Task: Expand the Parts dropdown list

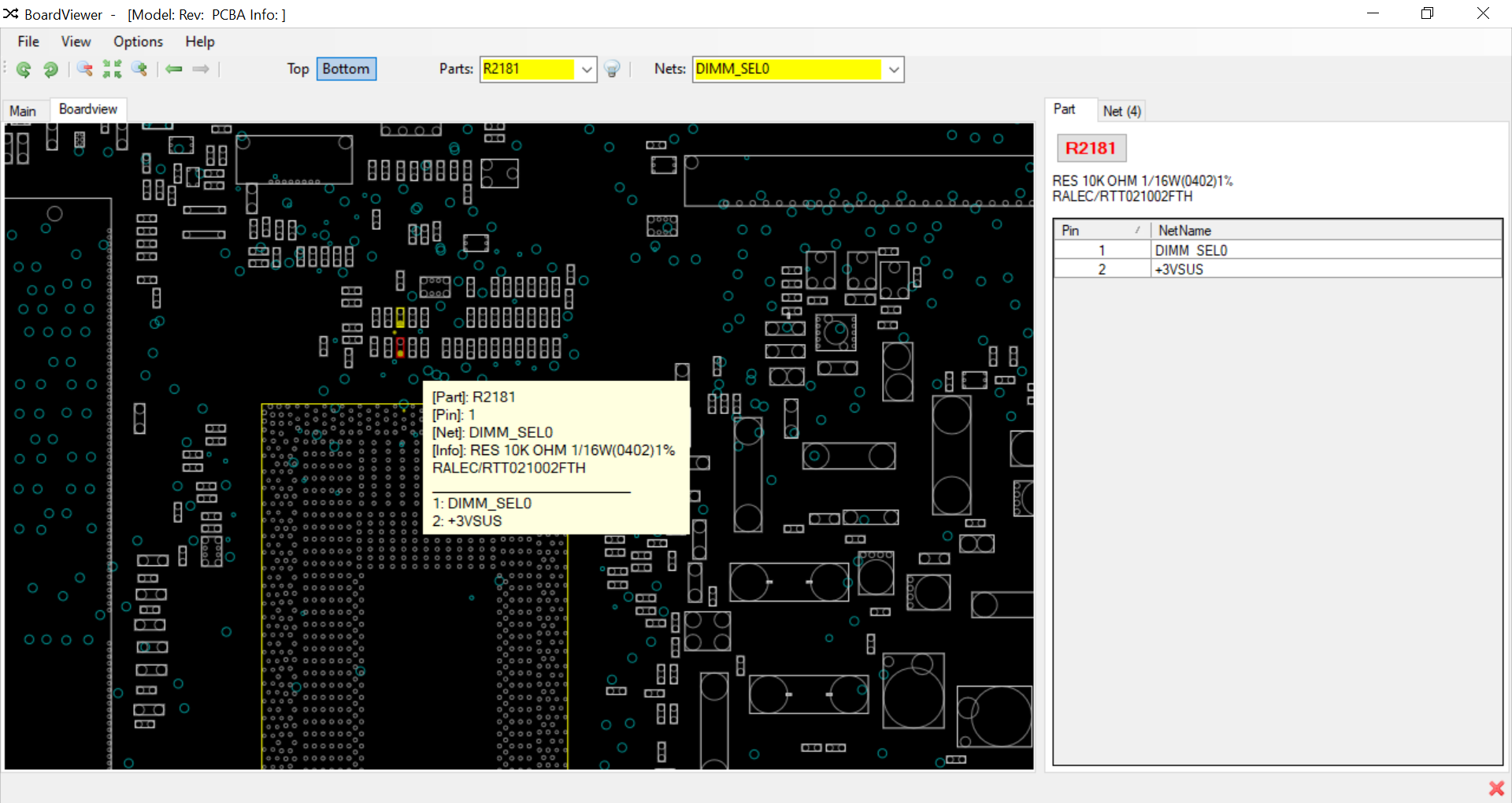Action: click(587, 69)
